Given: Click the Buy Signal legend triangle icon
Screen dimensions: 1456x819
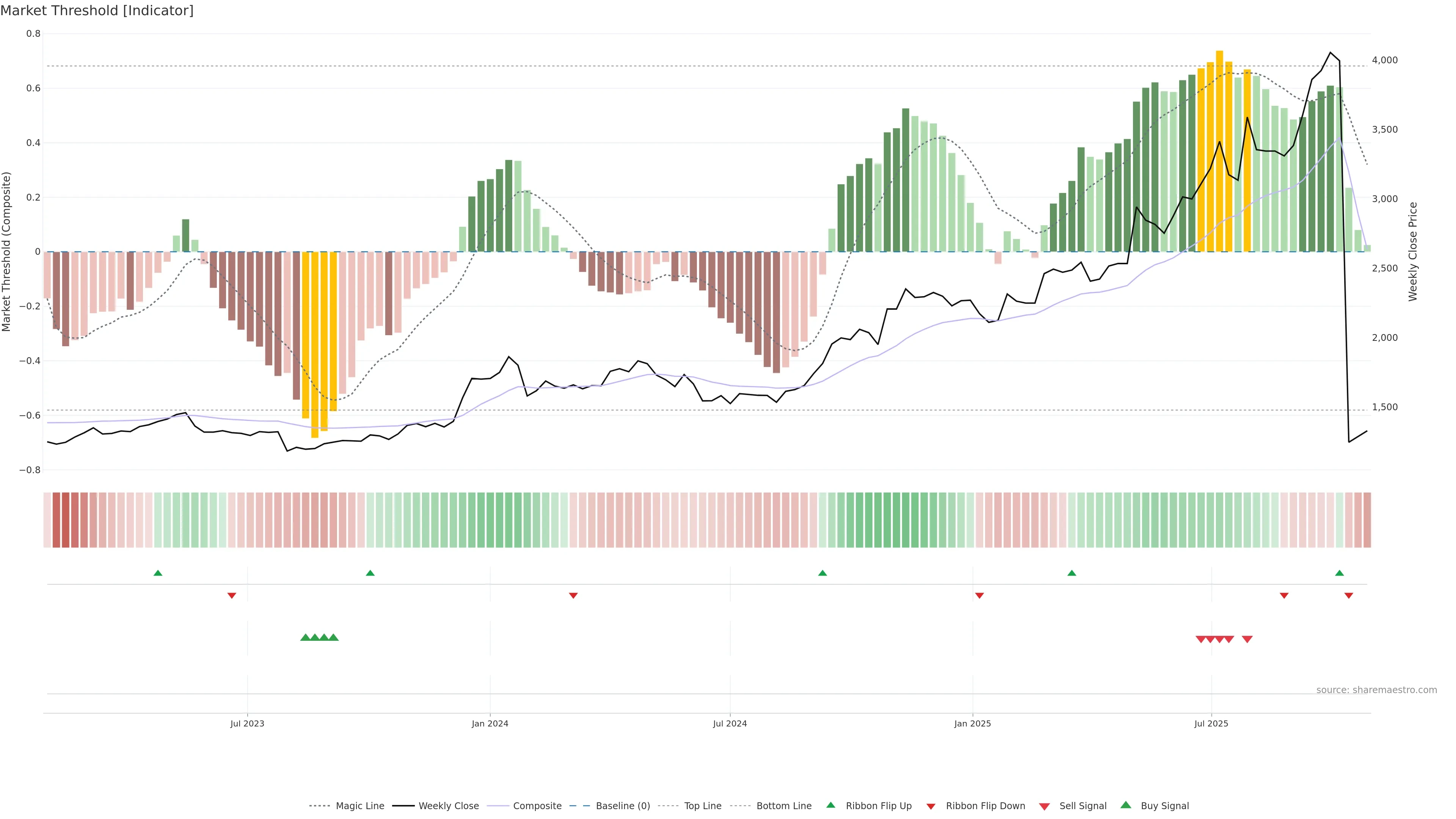Looking at the screenshot, I should [1125, 805].
